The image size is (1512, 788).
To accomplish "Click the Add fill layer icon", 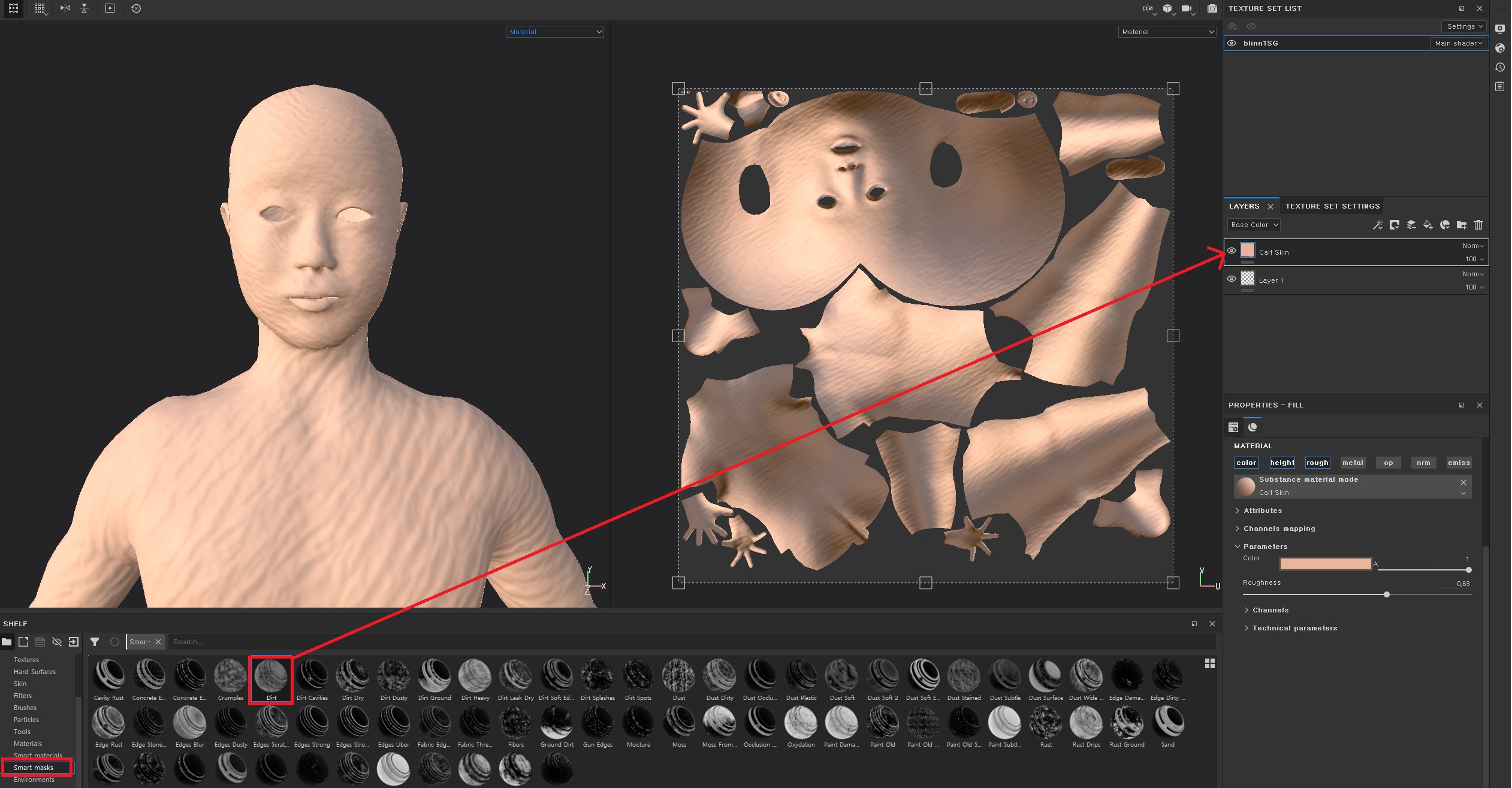I will (x=1428, y=225).
